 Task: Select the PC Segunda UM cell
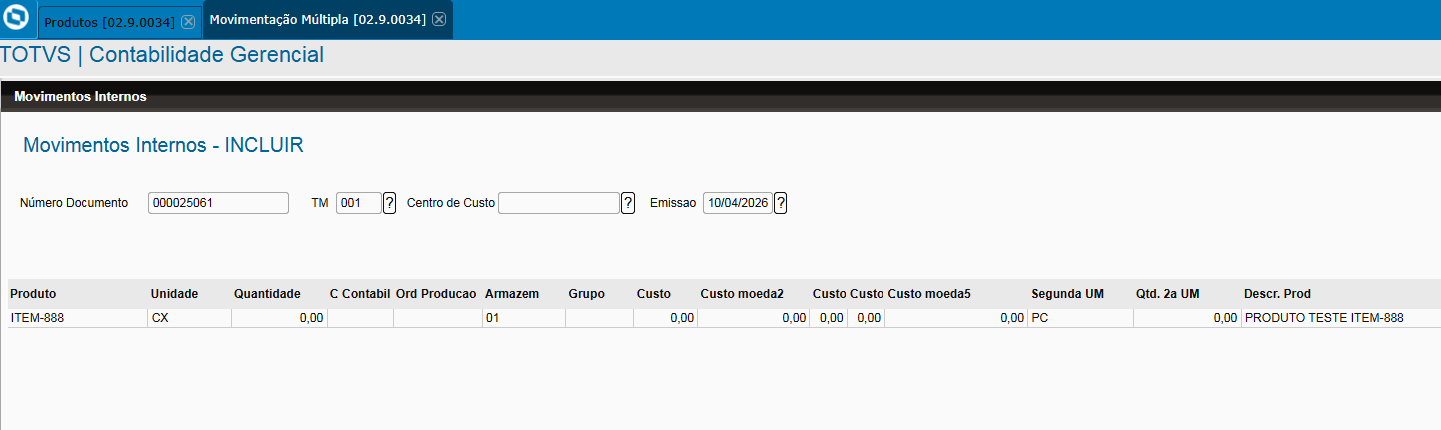tap(1080, 318)
